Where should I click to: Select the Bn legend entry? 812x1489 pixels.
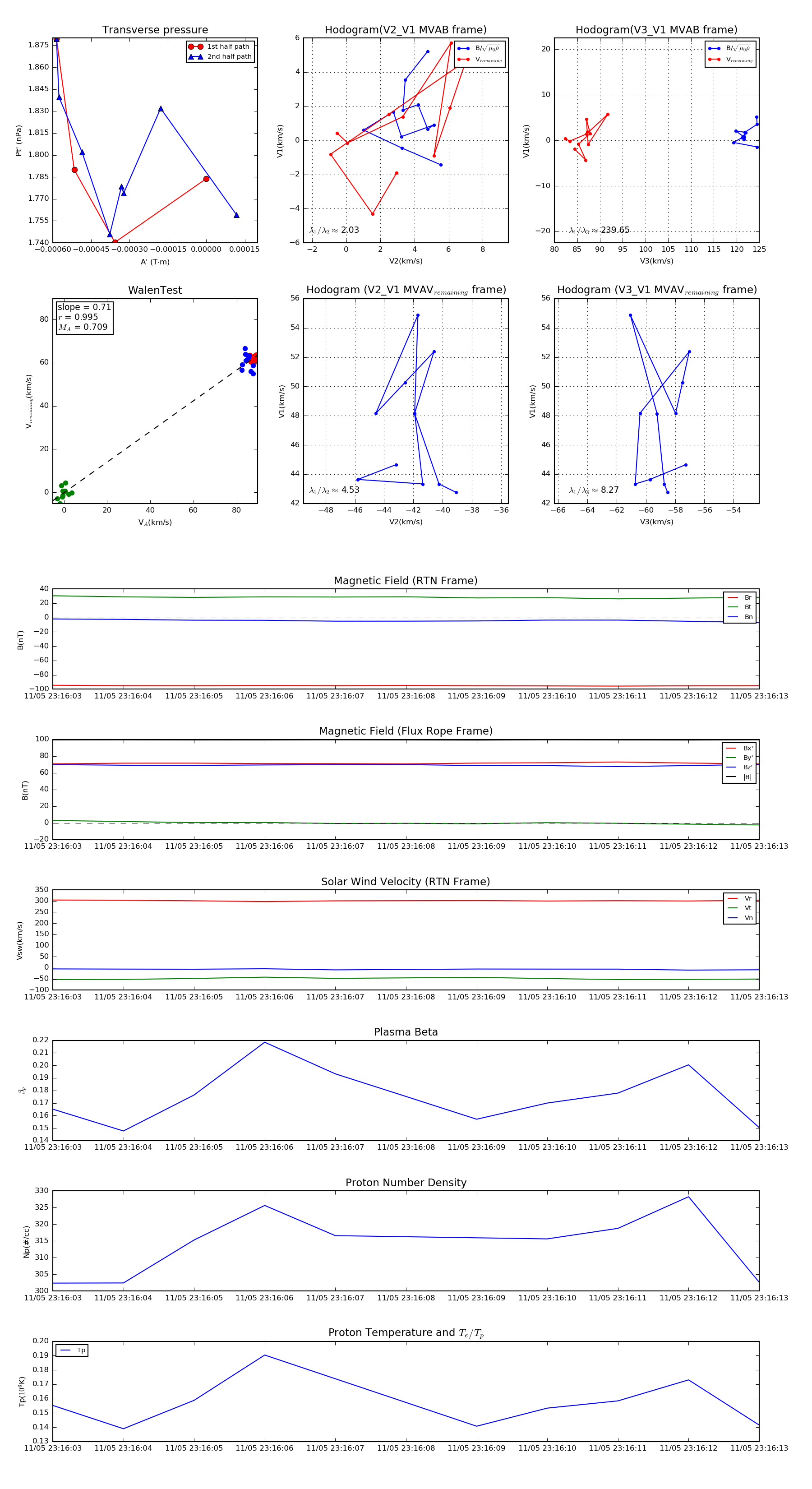pyautogui.click(x=740, y=617)
